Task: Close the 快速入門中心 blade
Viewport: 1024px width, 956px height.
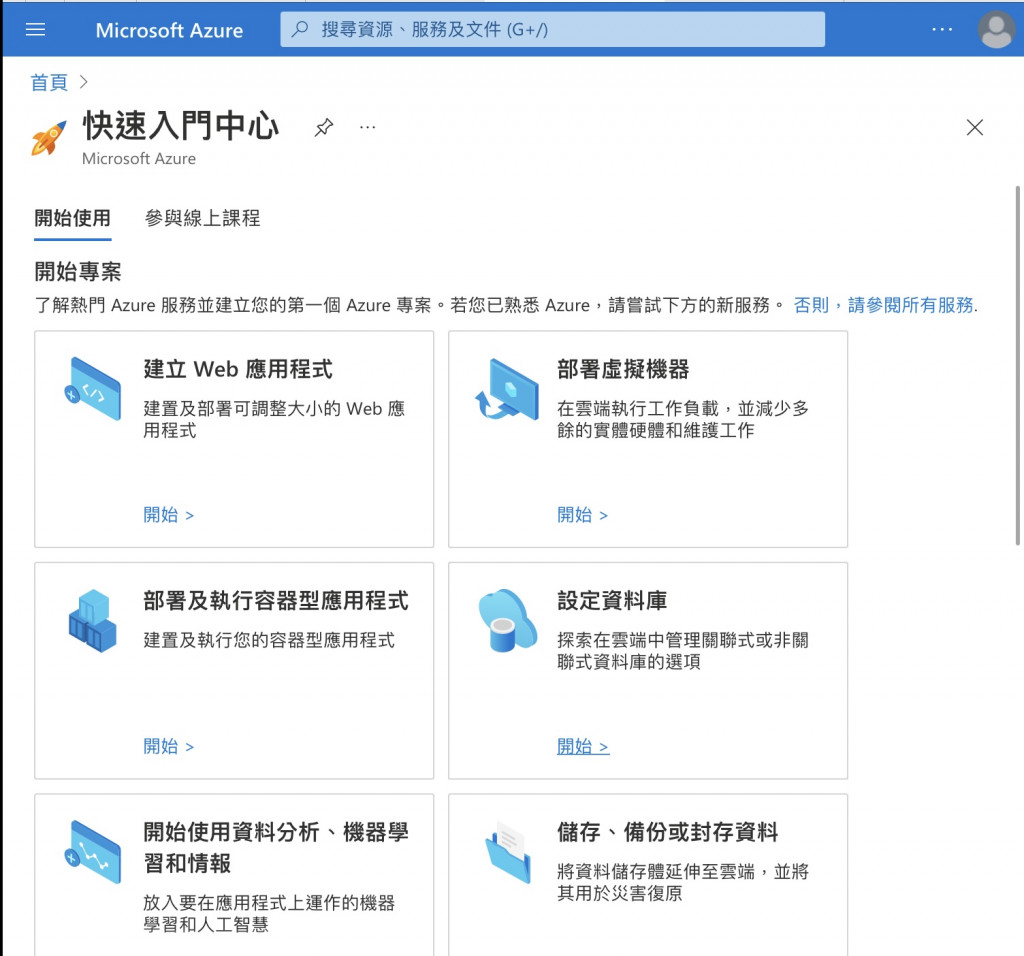Action: (x=974, y=127)
